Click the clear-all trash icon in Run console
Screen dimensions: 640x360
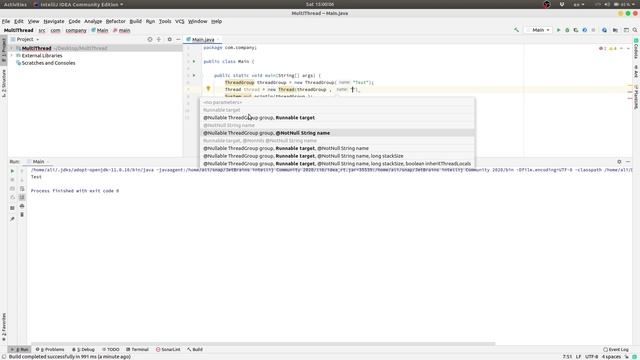click(22, 215)
